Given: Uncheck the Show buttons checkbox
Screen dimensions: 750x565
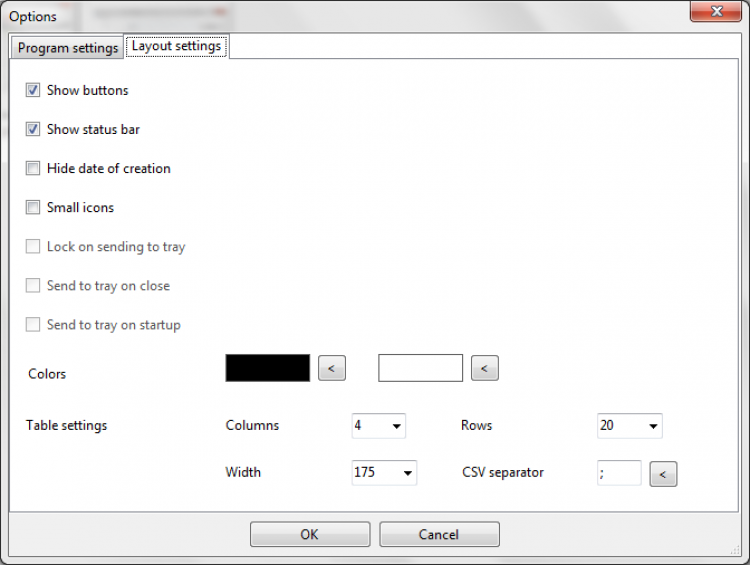Looking at the screenshot, I should click(x=33, y=90).
